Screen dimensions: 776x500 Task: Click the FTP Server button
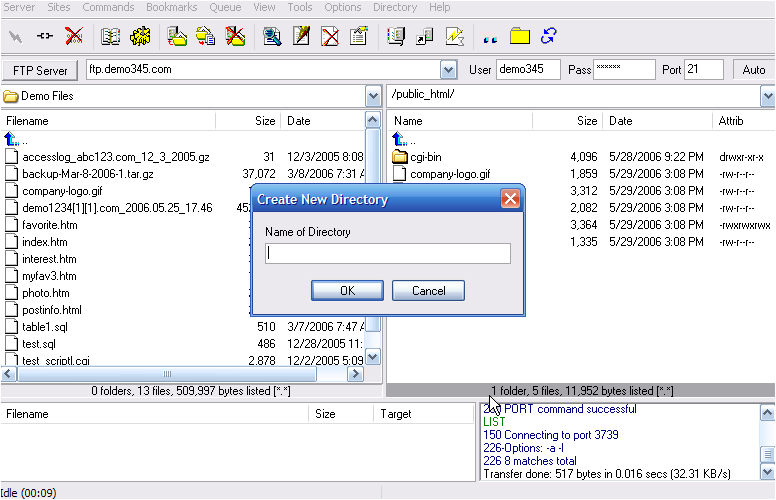(x=40, y=70)
